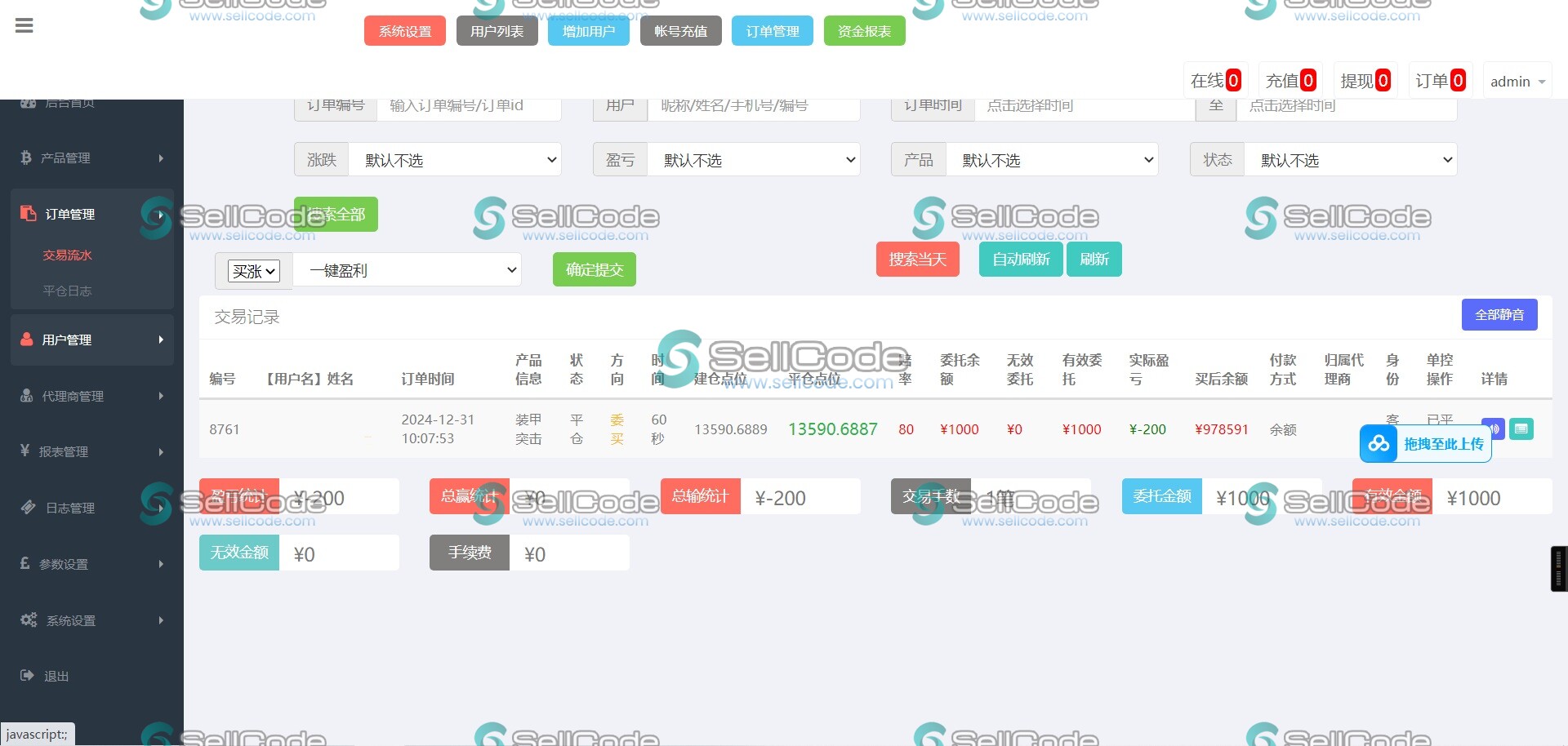Click the pound icon beside 参数设置
This screenshot has width=1568, height=746.
tap(25, 563)
